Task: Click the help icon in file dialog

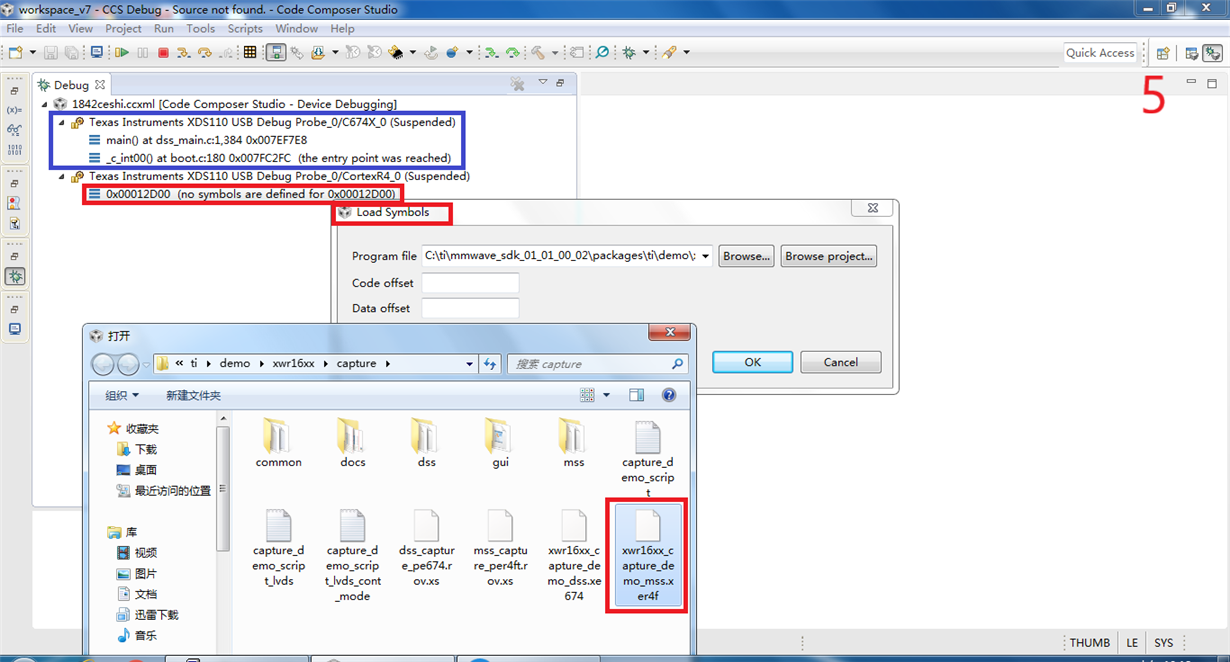Action: (x=668, y=395)
